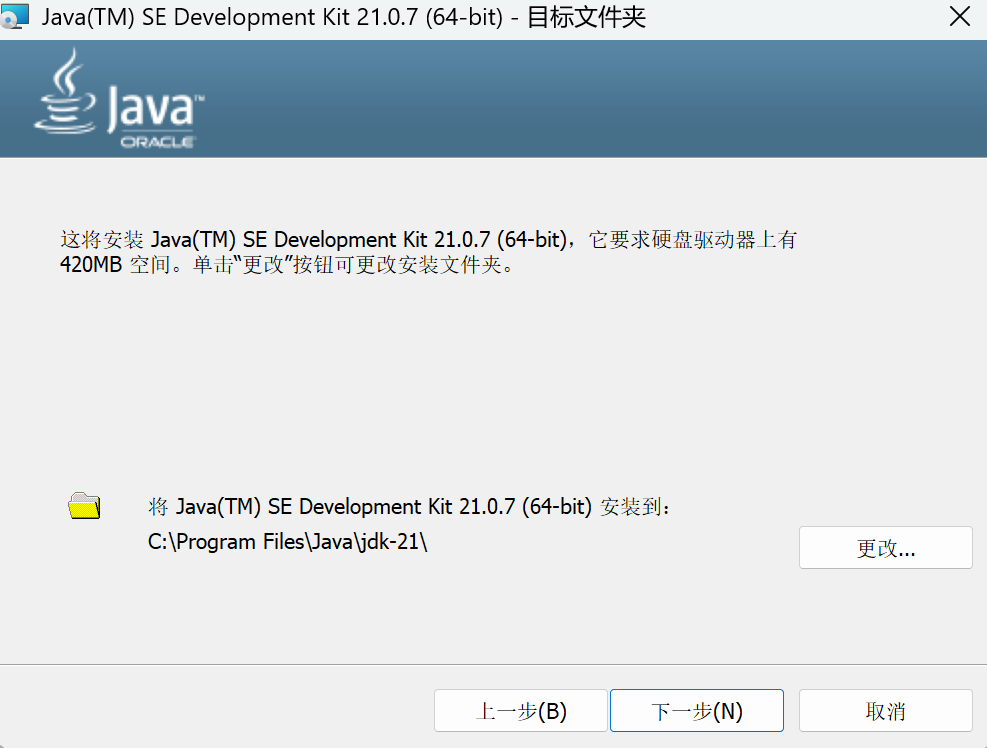
Task: Close the 目标文件夹 installer window
Action: 958,16
